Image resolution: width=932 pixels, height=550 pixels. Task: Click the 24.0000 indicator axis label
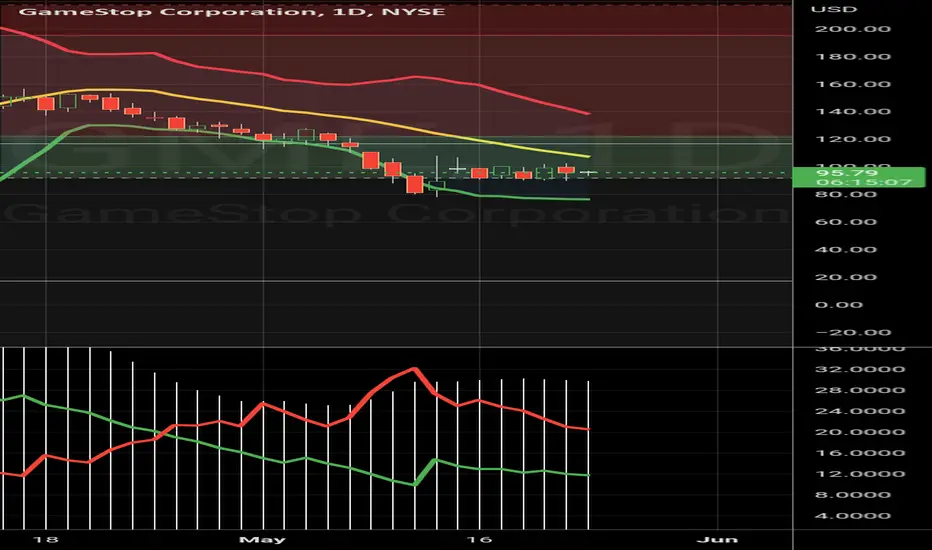point(859,411)
